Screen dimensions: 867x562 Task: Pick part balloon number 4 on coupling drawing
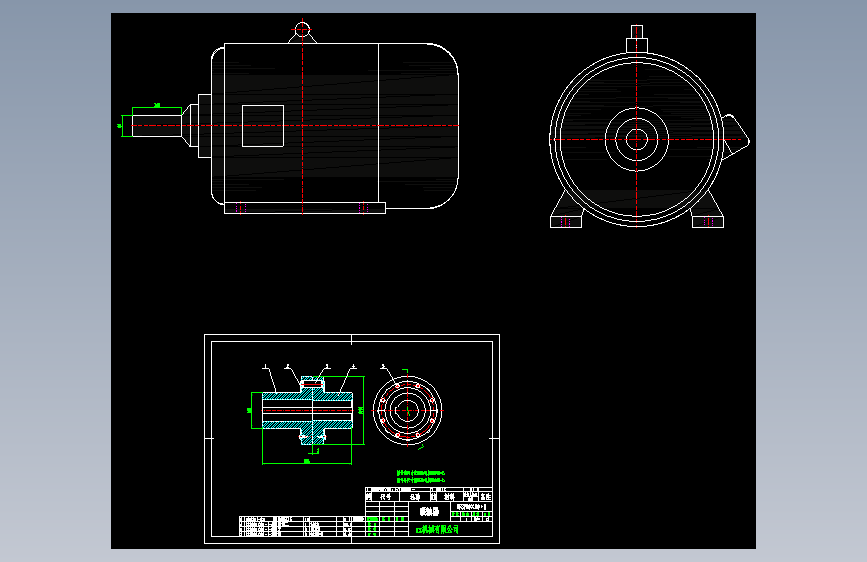point(354,366)
